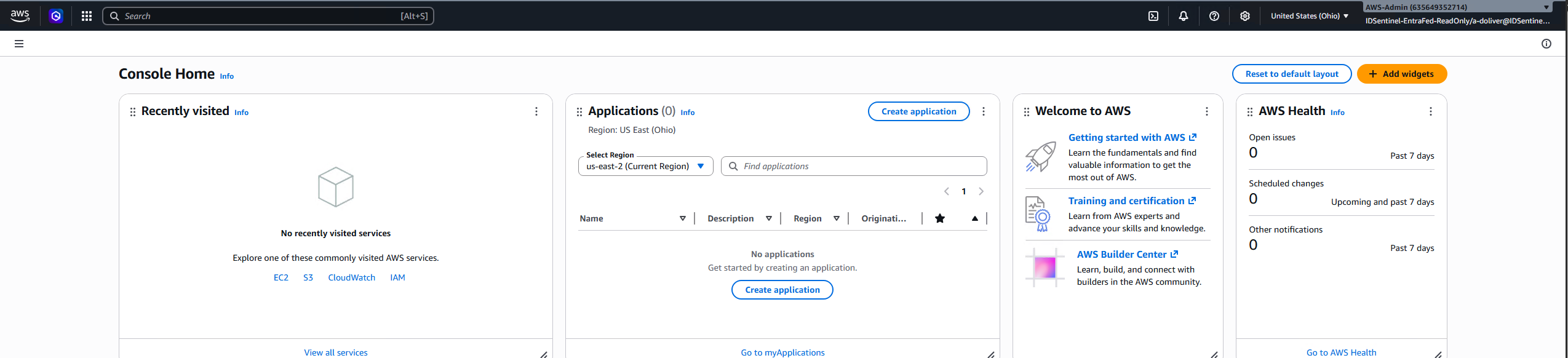1568x358 pixels.
Task: Open the CloudWatch service link
Action: [x=351, y=277]
